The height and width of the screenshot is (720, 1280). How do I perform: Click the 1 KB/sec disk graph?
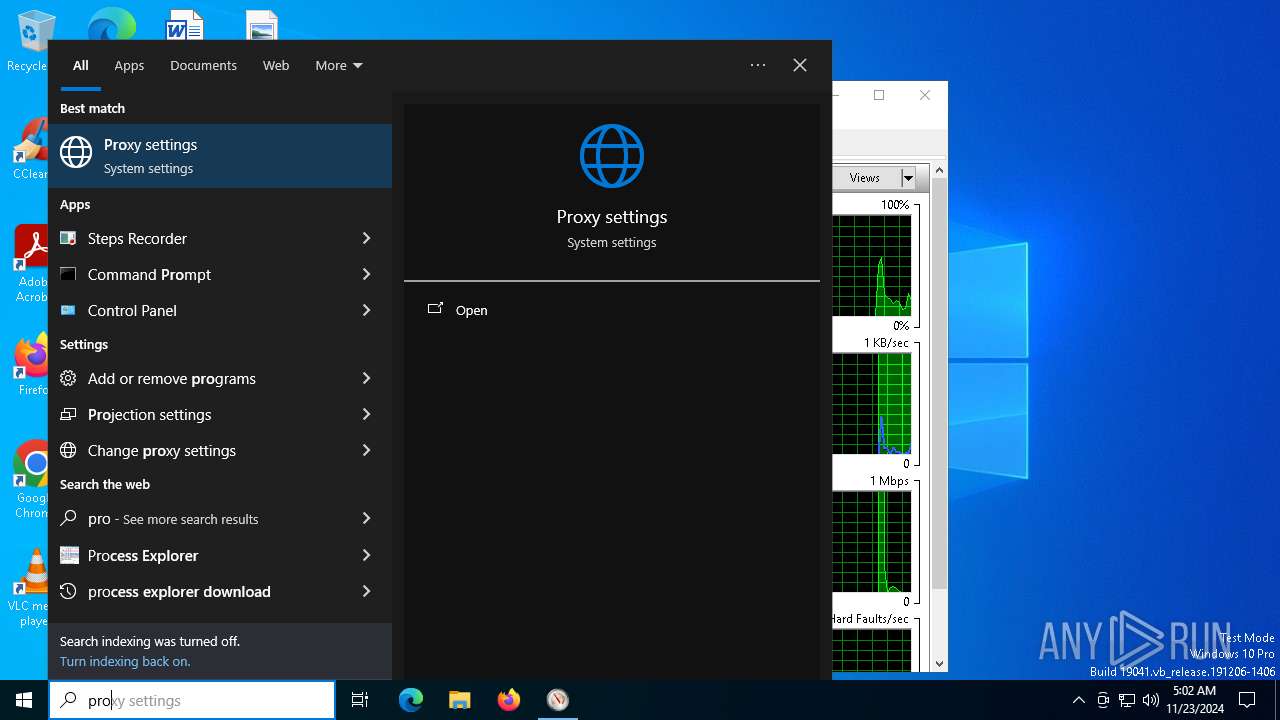point(872,403)
